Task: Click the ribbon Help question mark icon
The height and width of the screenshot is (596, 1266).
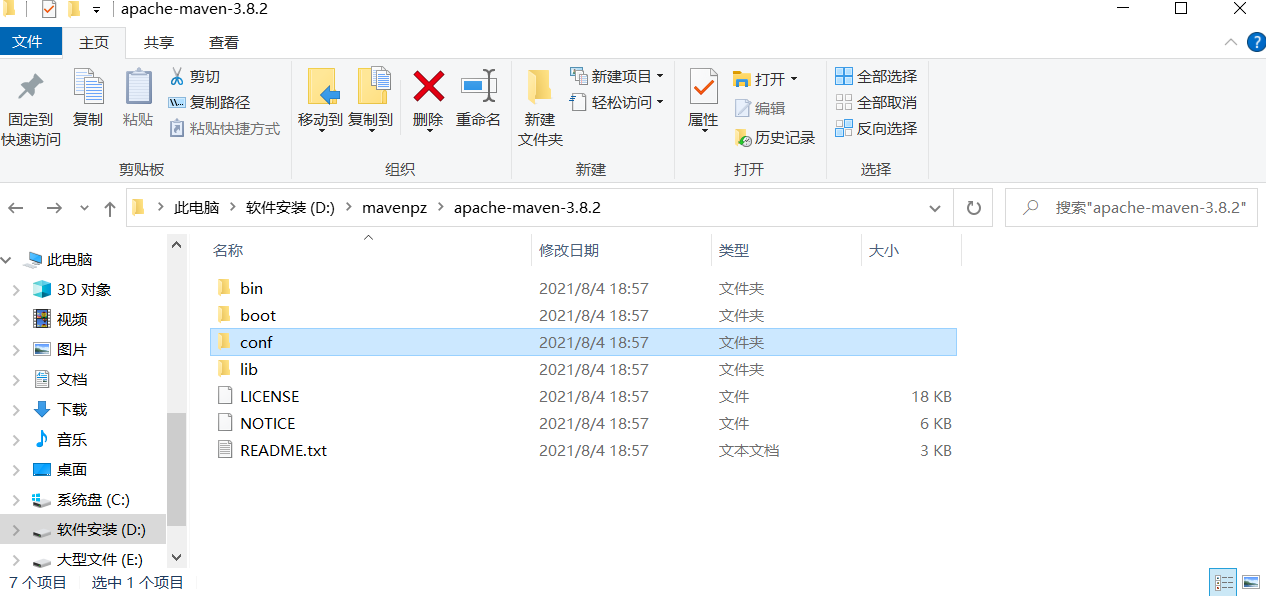Action: [x=1256, y=42]
